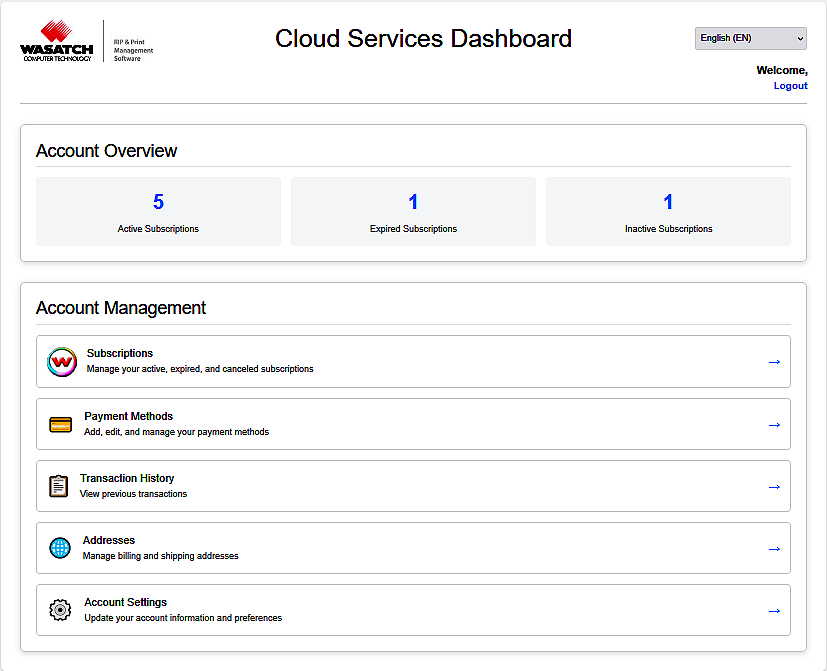Select the Active Subscriptions count card

(158, 211)
